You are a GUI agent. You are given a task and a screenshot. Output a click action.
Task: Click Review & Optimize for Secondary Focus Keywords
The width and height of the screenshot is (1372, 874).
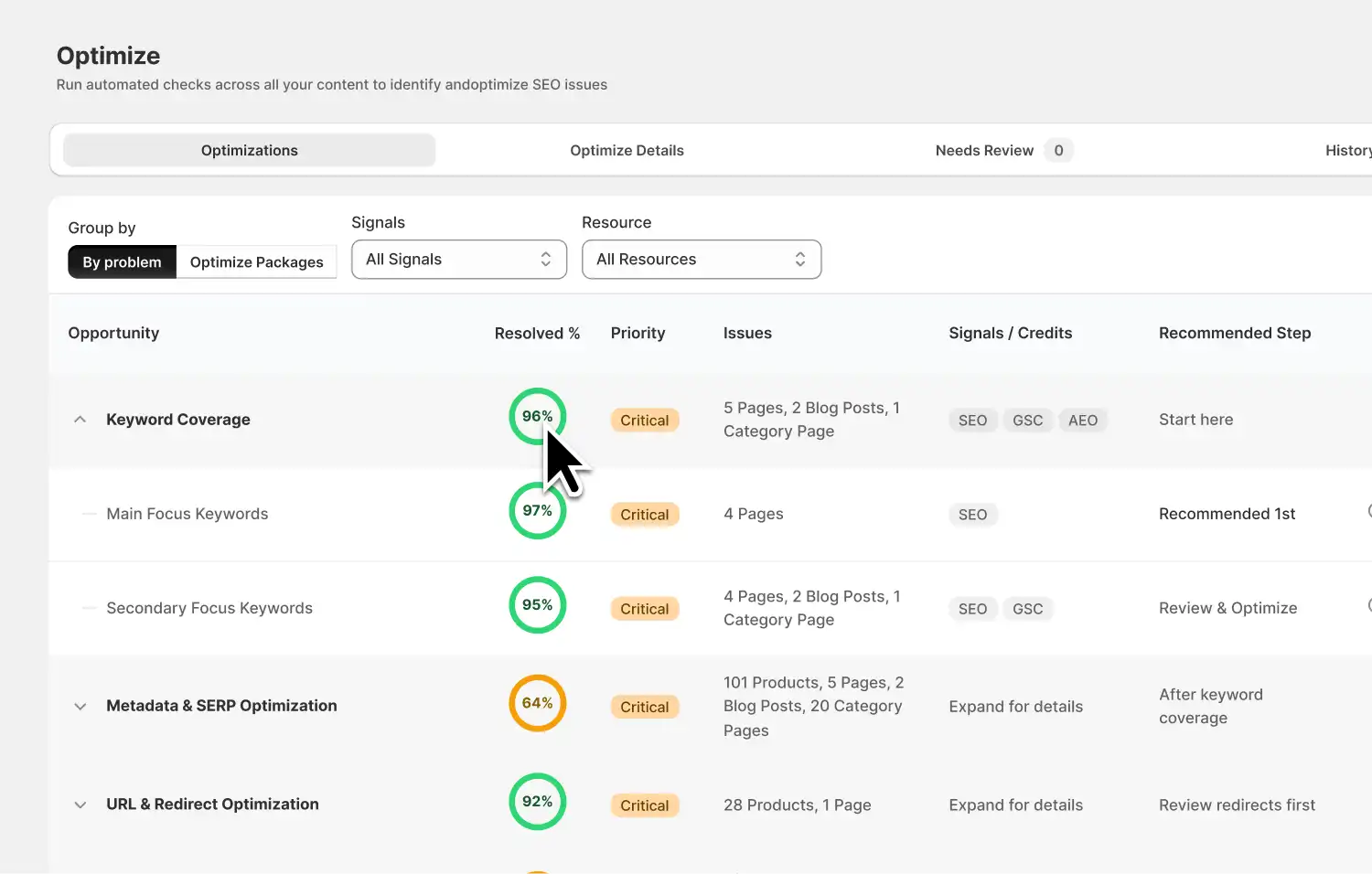coord(1228,608)
